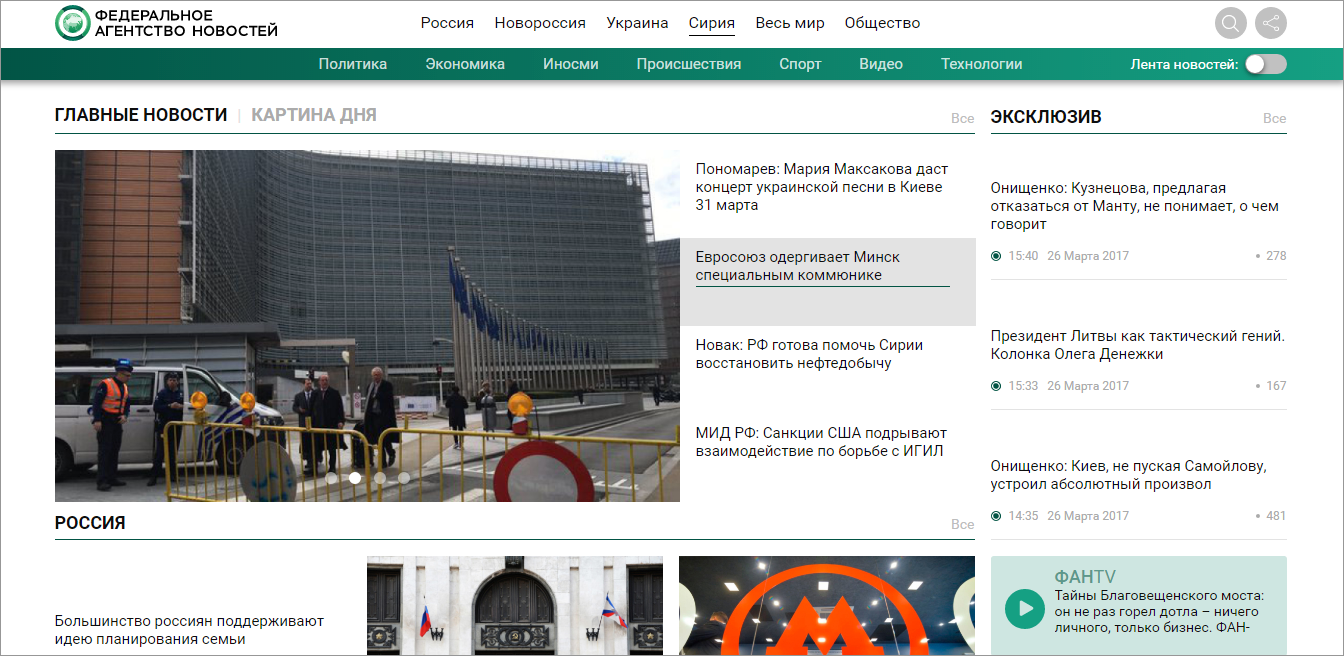Go to the Политика category
Screen dimensions: 1344x656
[352, 64]
